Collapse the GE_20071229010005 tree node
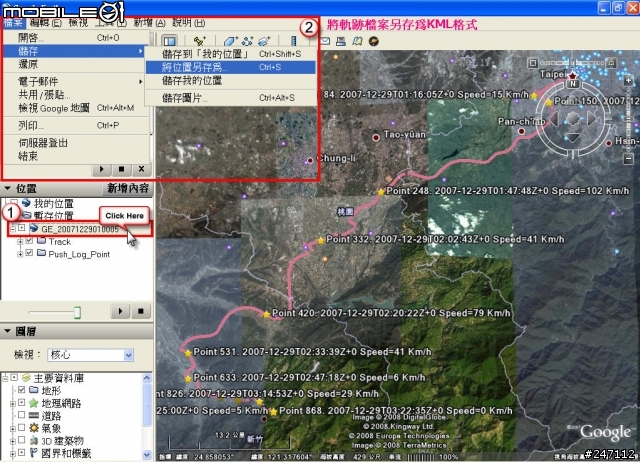The height and width of the screenshot is (462, 640). coord(12,229)
